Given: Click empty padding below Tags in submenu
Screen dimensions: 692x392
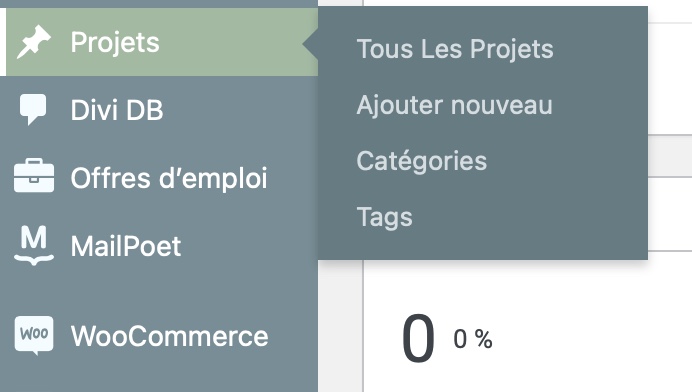Looking at the screenshot, I should coord(483,245).
